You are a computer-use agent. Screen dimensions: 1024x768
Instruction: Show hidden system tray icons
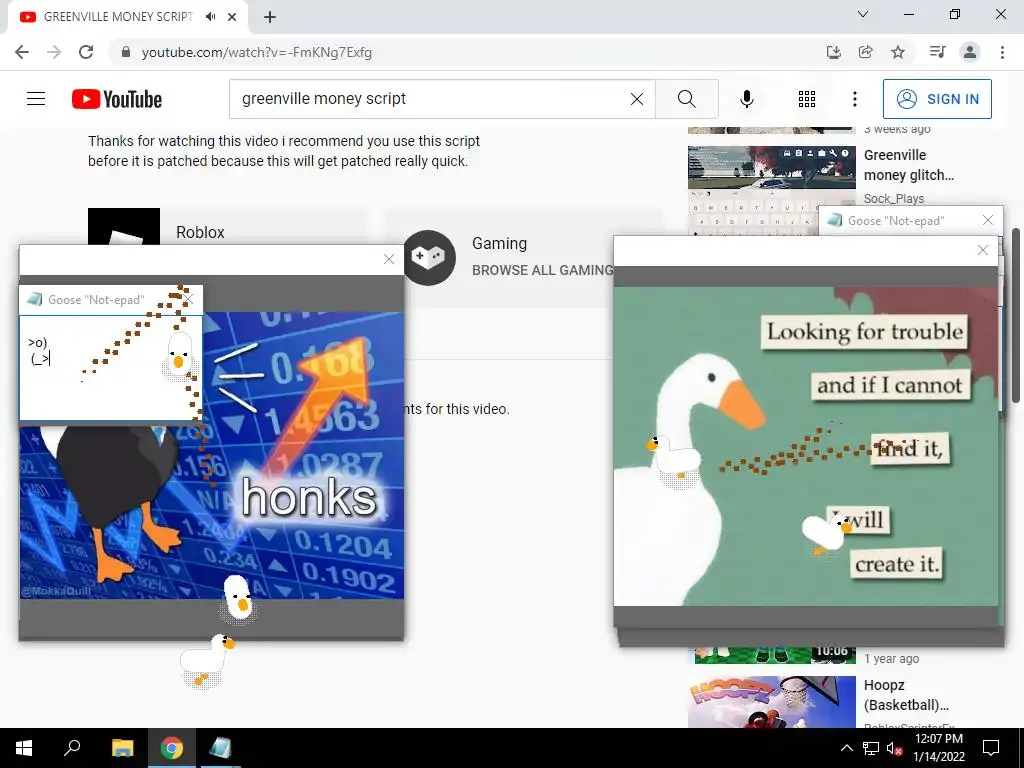pyautogui.click(x=846, y=748)
